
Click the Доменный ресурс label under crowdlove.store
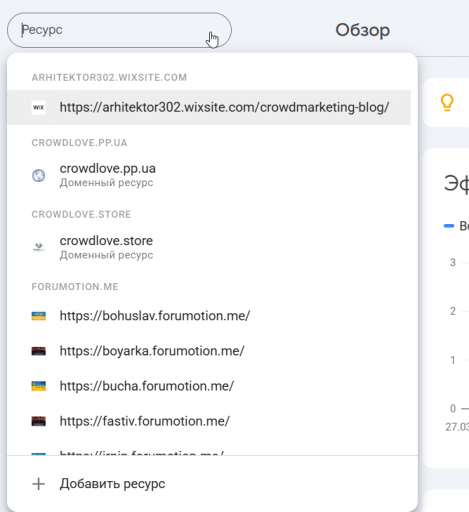point(106,255)
